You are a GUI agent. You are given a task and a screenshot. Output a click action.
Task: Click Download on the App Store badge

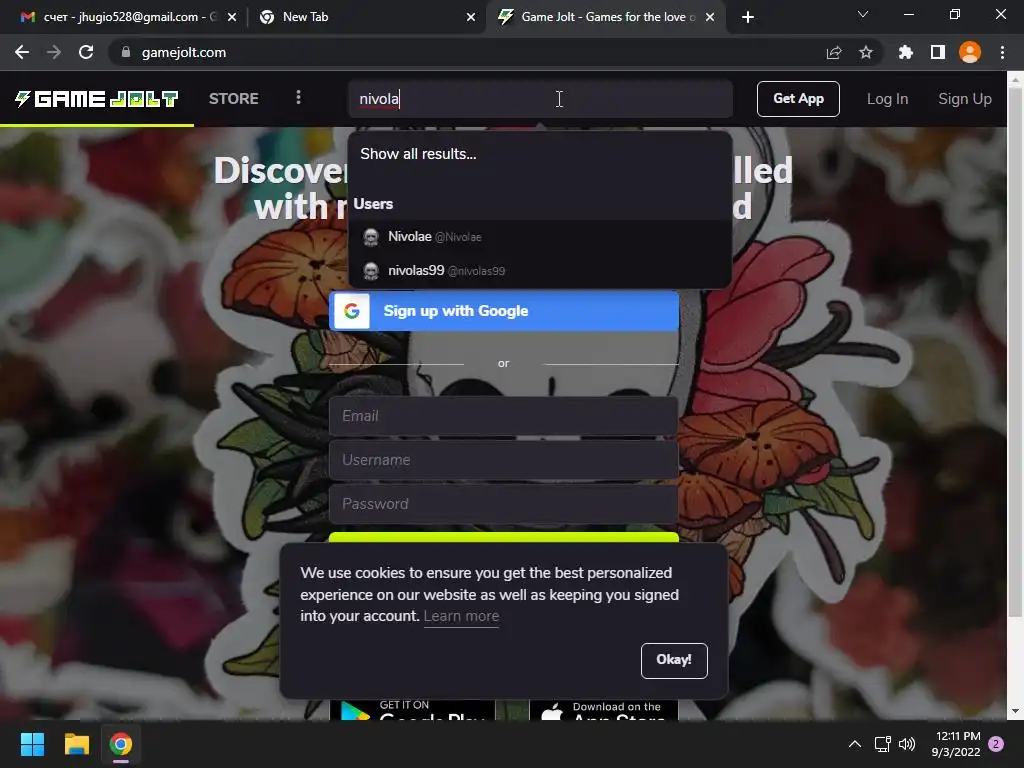tap(603, 710)
